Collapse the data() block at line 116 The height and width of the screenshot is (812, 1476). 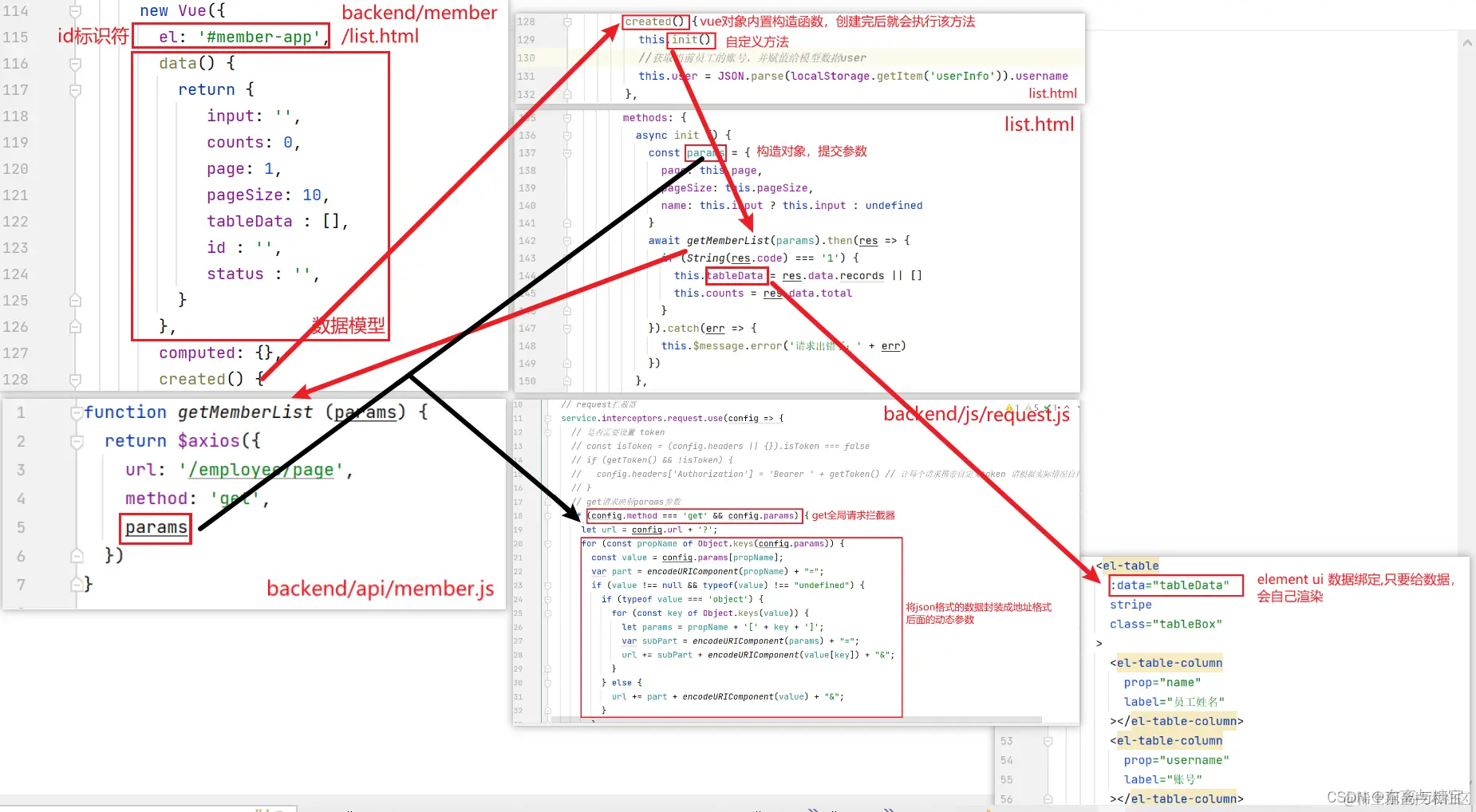point(75,64)
